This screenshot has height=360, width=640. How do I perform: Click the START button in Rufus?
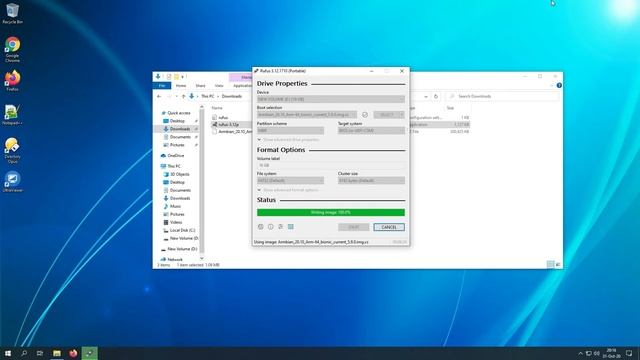tap(353, 227)
